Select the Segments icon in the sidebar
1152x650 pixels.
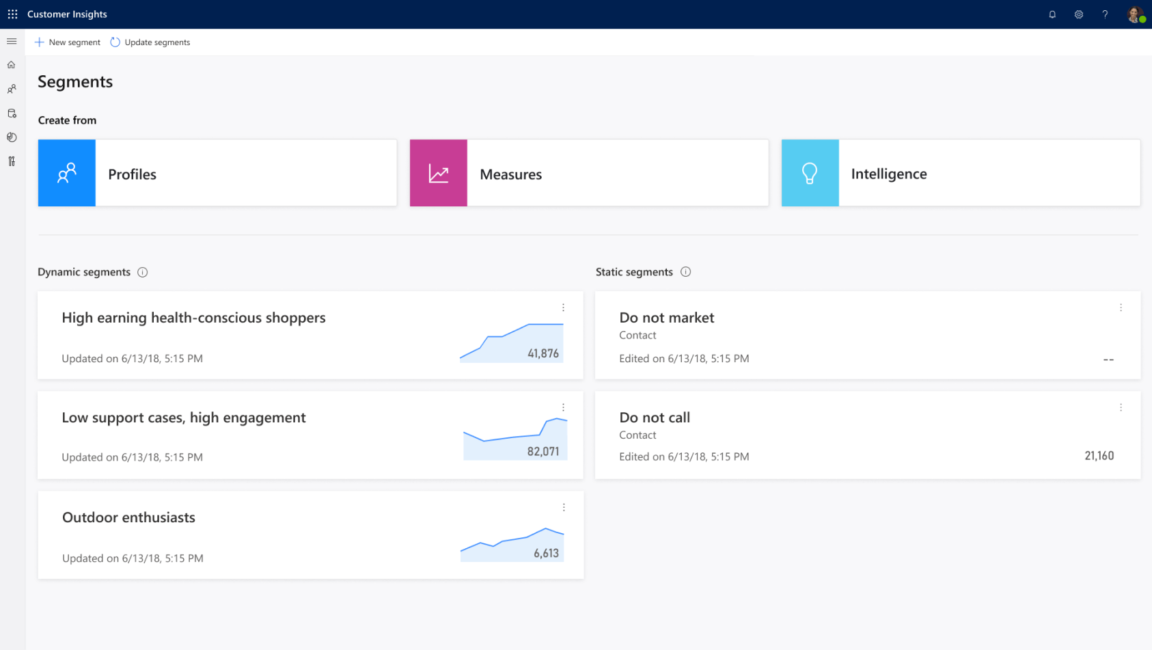pos(11,161)
